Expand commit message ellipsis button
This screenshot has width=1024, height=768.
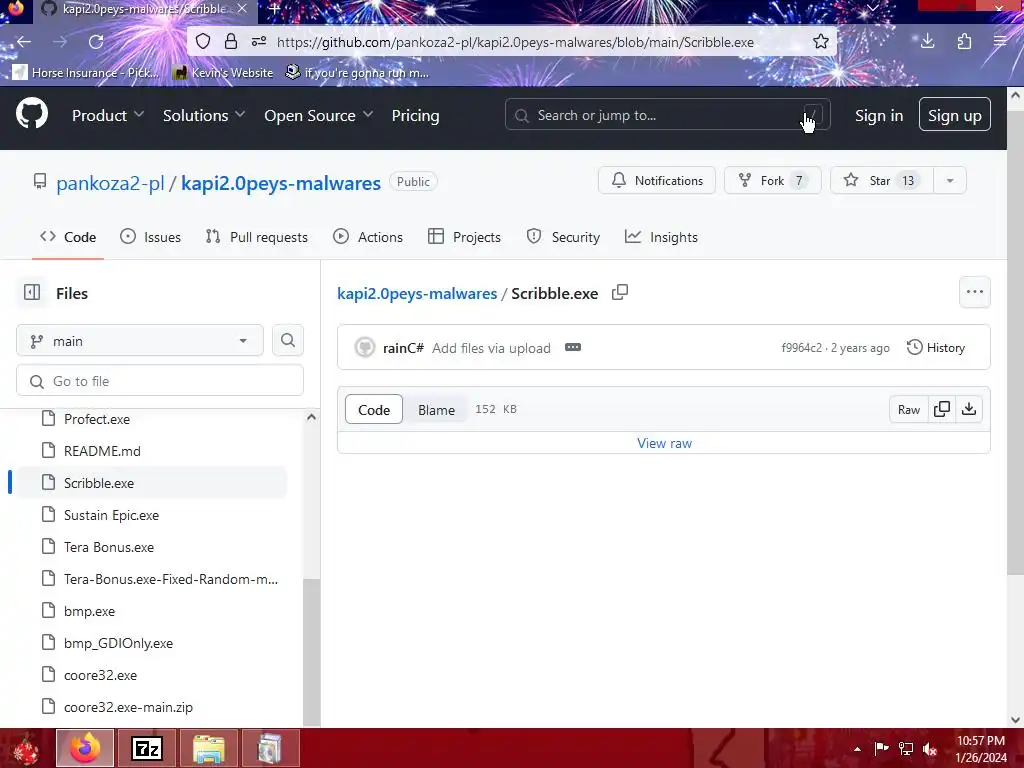[x=573, y=347]
